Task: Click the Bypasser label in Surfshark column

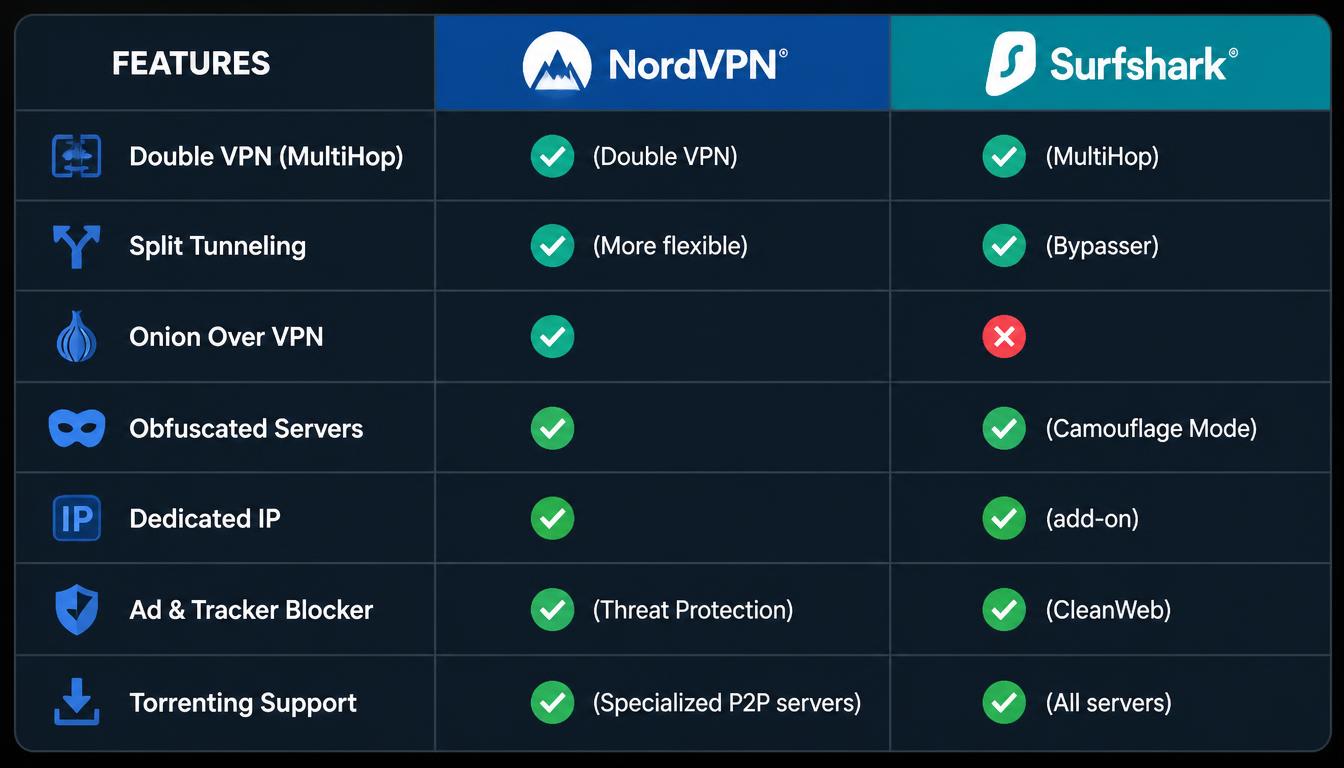Action: pyautogui.click(x=1102, y=246)
